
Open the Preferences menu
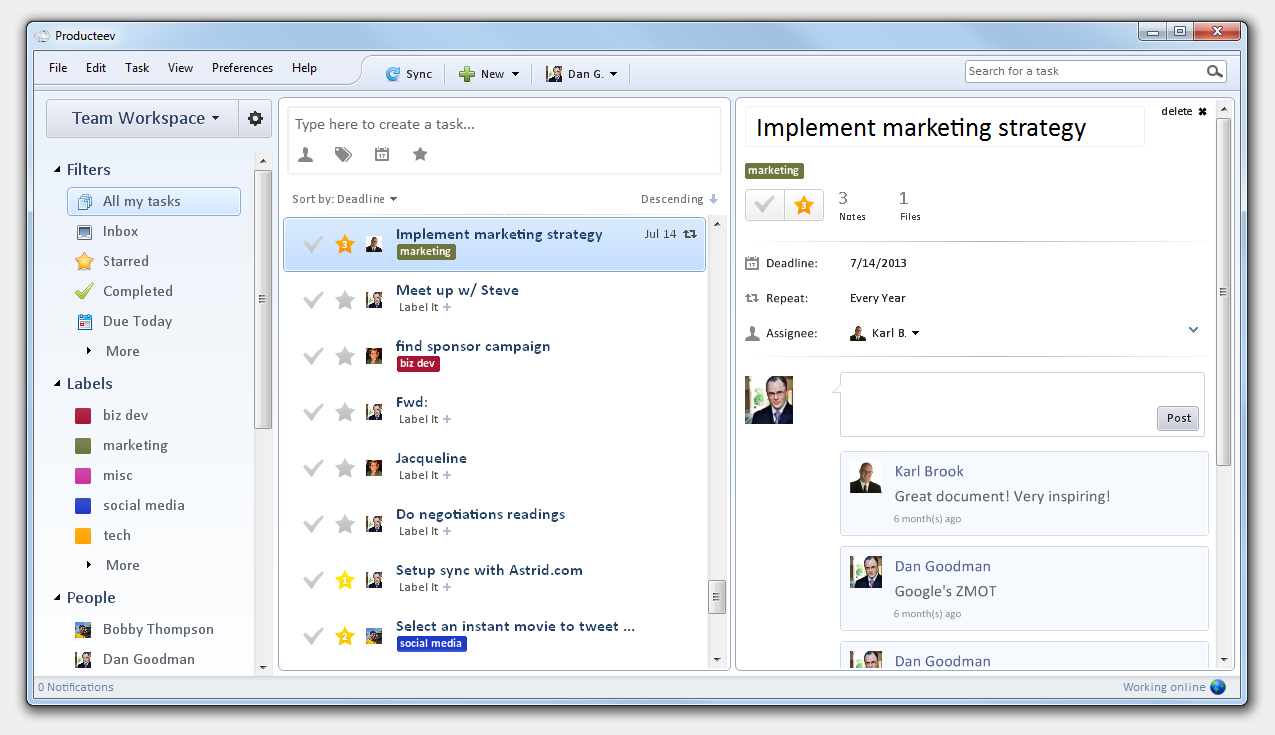coord(242,68)
